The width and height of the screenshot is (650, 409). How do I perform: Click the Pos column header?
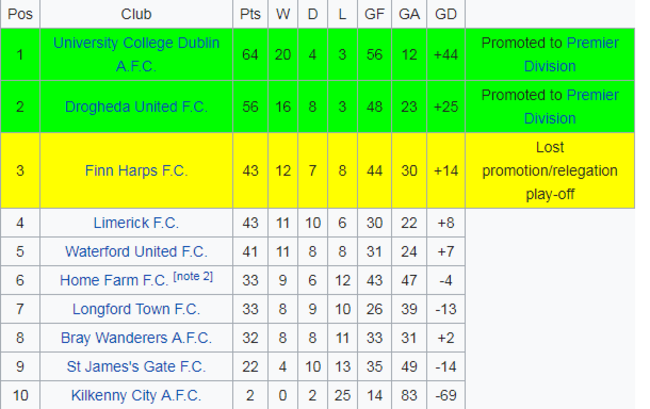coord(19,14)
